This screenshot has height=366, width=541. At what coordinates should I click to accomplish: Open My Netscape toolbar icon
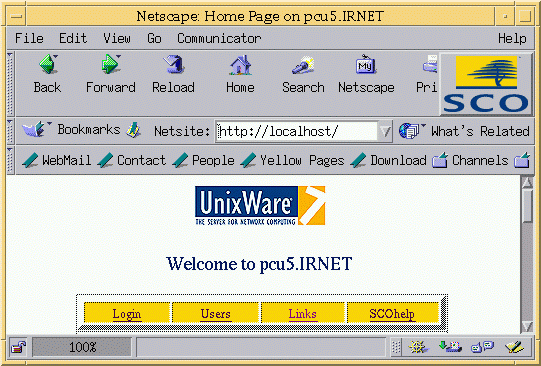tap(365, 65)
